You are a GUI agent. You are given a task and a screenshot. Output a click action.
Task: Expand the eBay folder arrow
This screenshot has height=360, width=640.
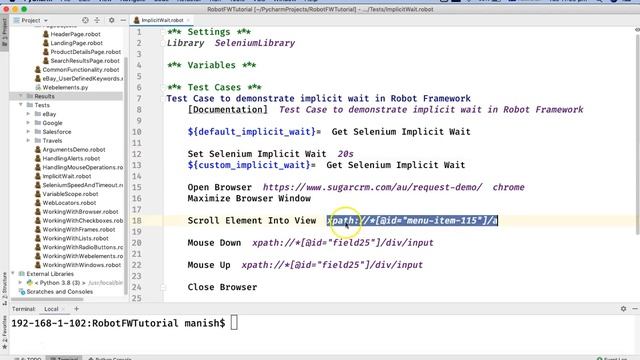[28, 114]
